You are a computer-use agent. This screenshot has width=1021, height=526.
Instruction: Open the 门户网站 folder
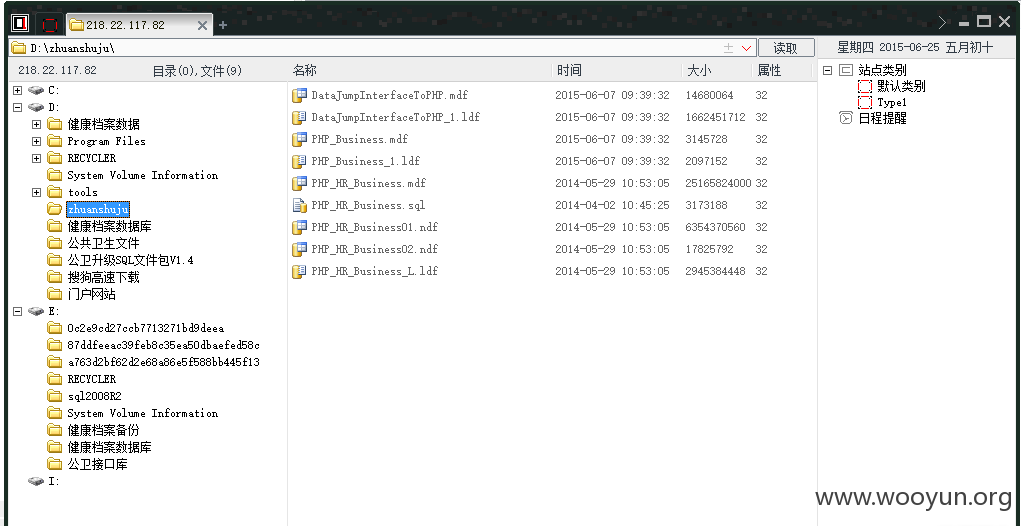(x=91, y=294)
